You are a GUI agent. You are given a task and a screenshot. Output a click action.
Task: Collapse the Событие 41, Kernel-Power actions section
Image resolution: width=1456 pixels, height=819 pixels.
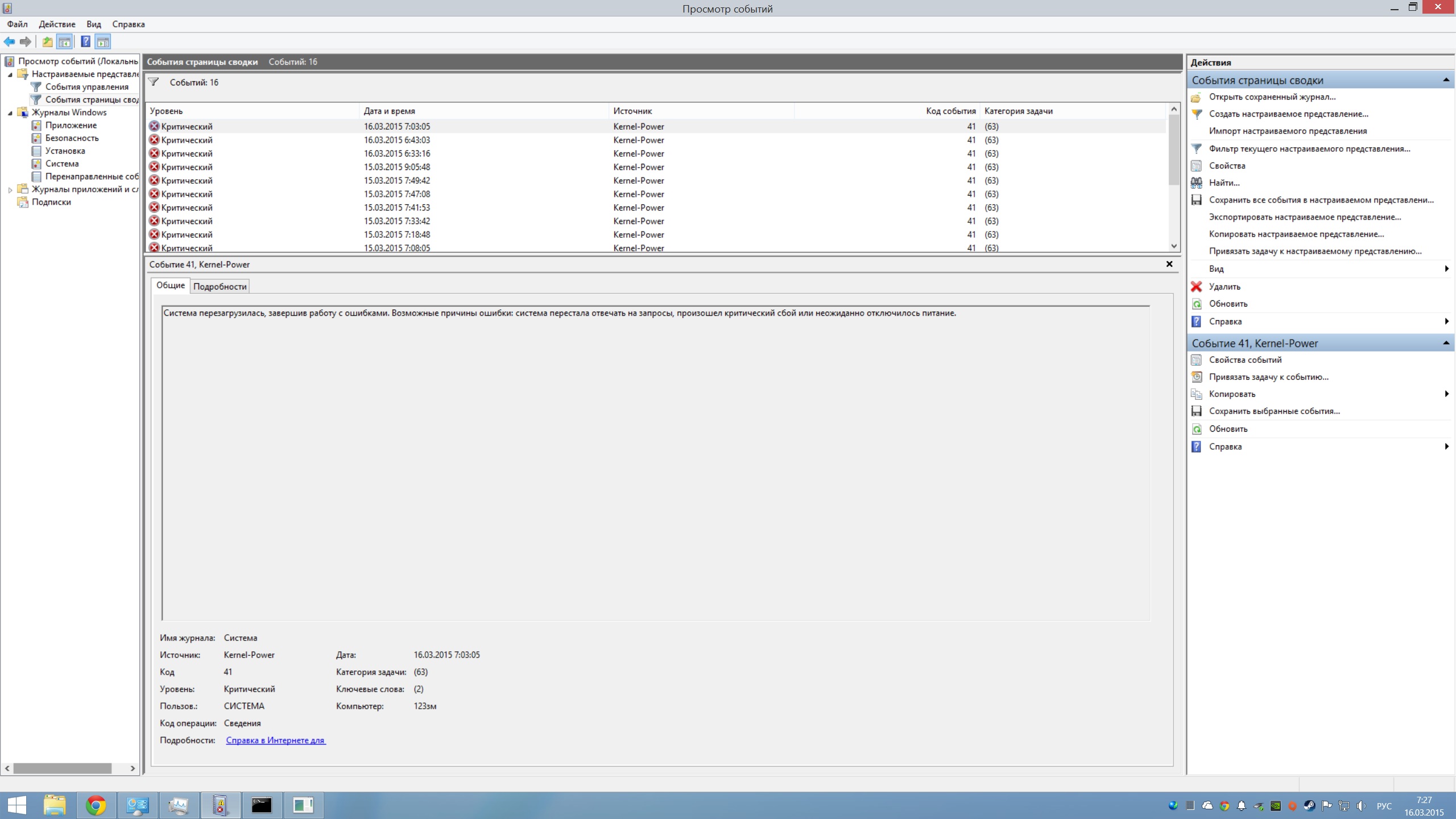point(1445,343)
